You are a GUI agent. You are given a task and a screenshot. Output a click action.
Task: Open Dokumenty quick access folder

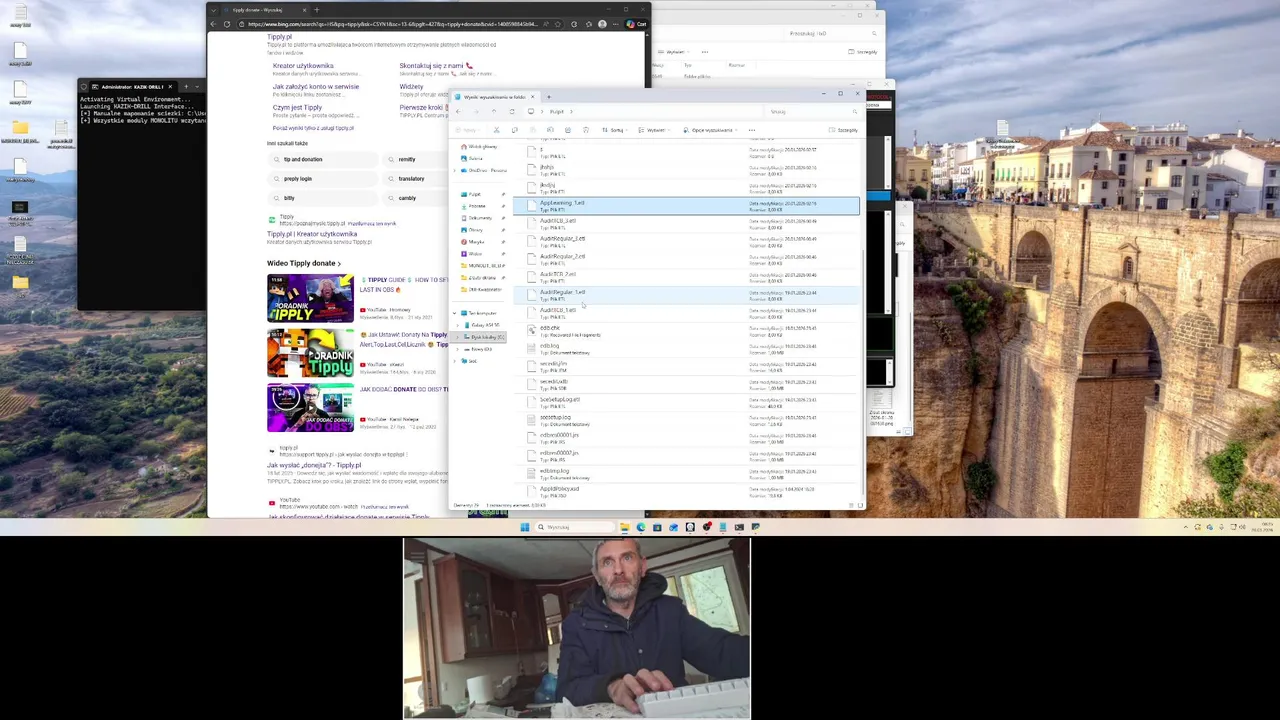pos(477,218)
